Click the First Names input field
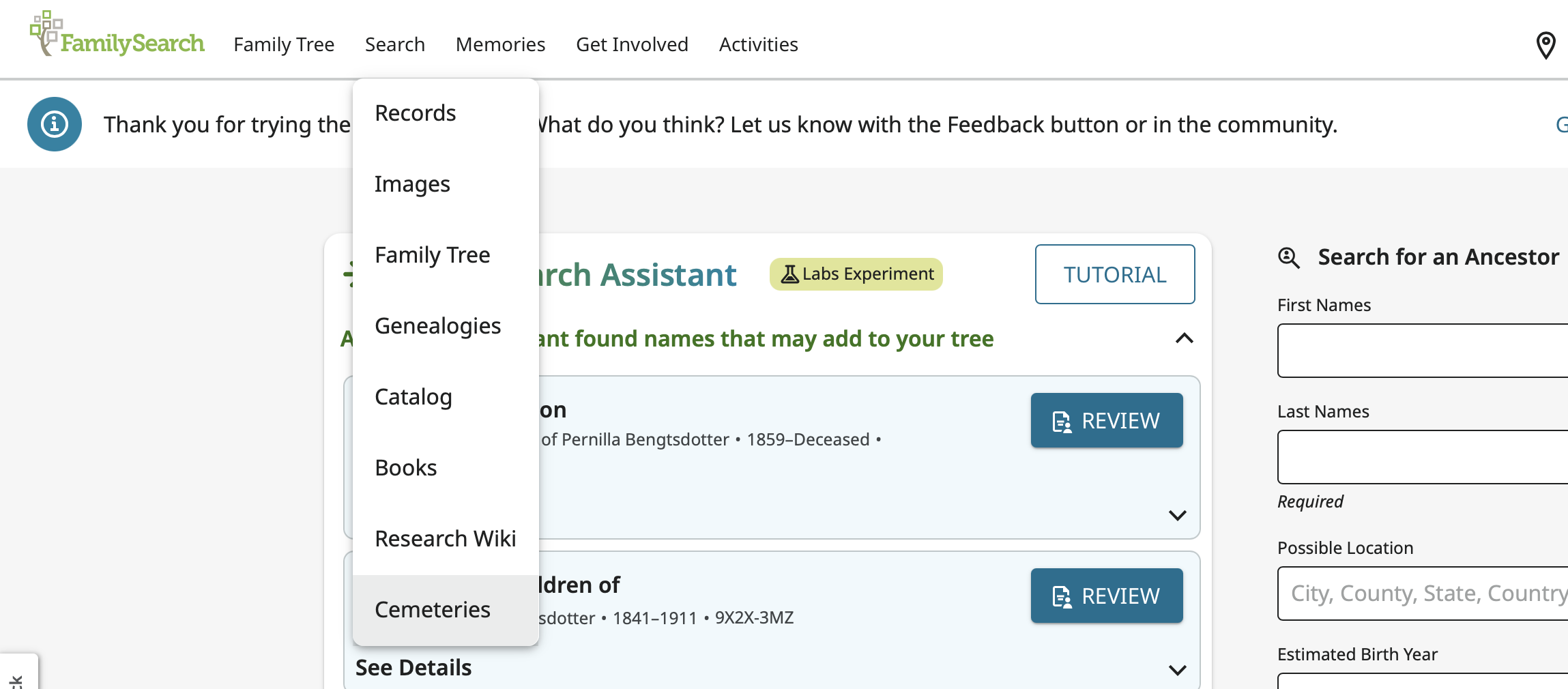Screen dimensions: 1568x689 (x=1423, y=351)
